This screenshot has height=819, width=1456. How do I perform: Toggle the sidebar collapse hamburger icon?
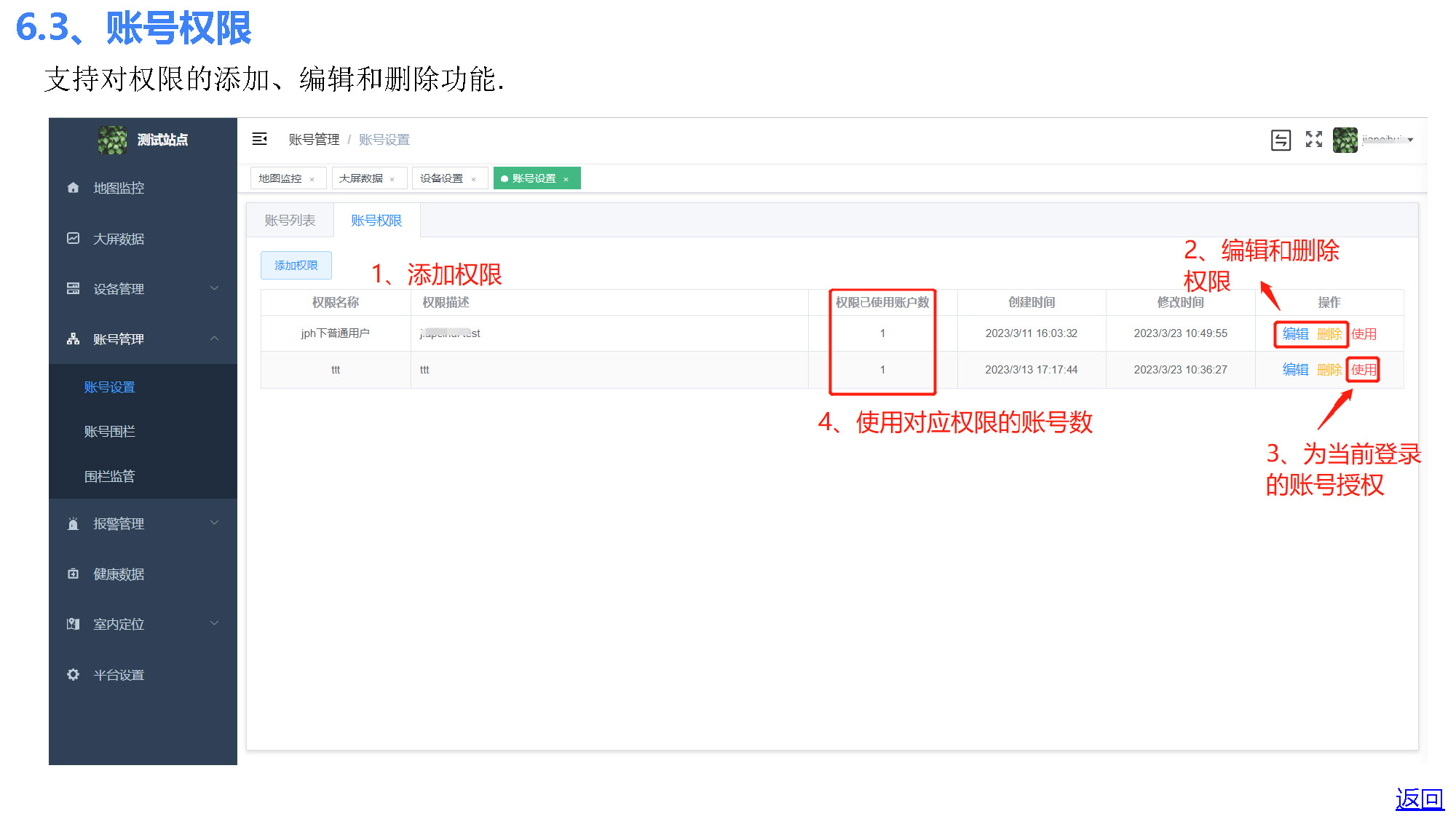point(259,139)
